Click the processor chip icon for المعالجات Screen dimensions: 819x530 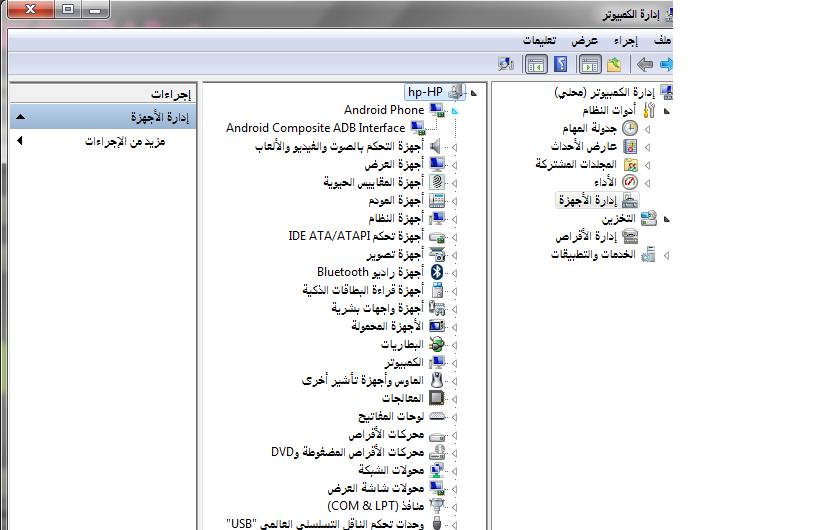(437, 398)
